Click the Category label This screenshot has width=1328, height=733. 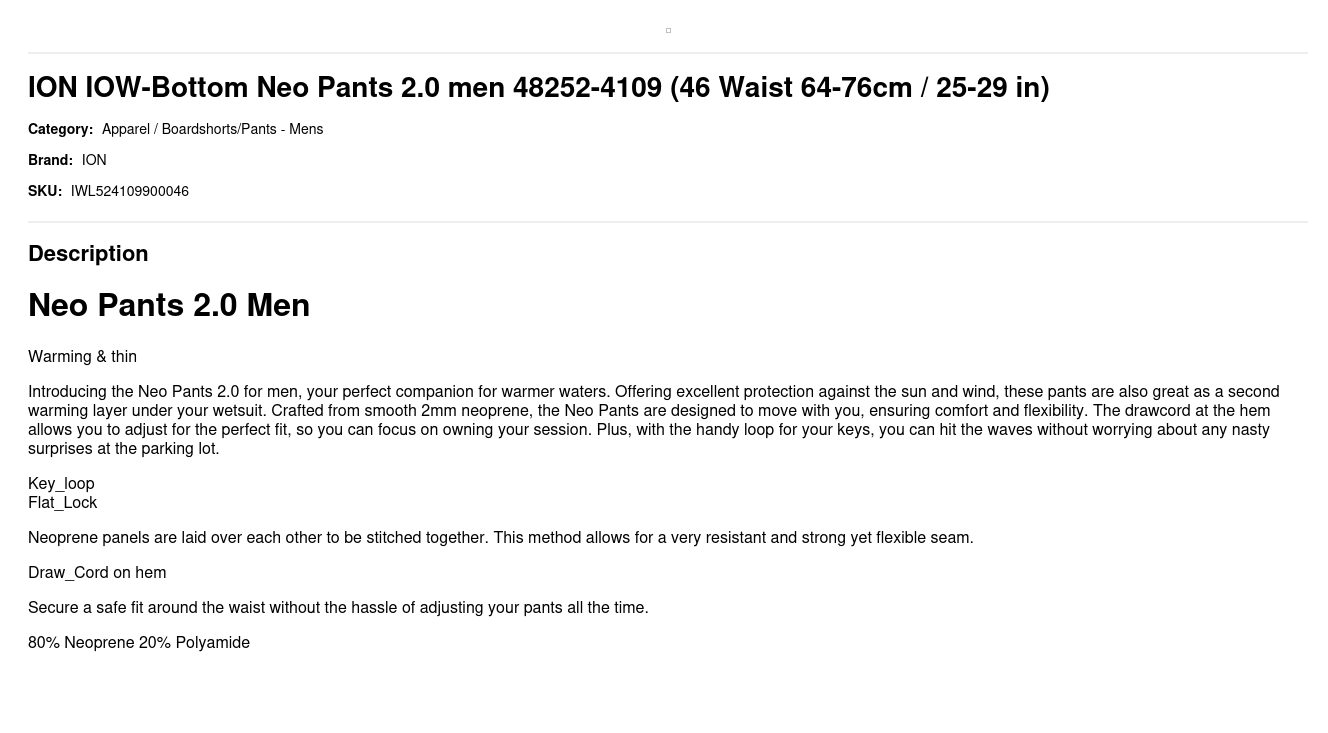pos(60,129)
